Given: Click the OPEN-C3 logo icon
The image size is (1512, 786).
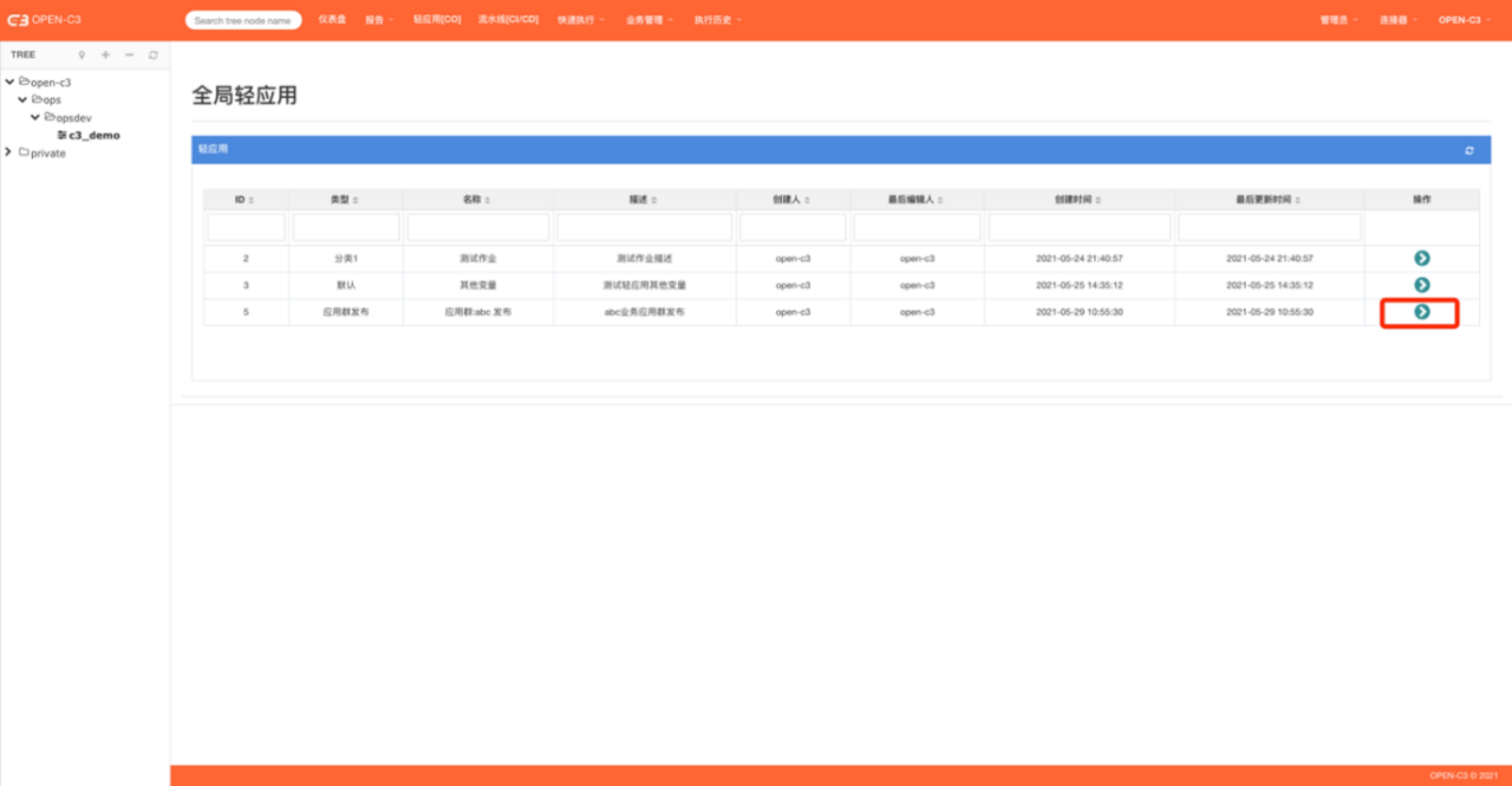Looking at the screenshot, I should [18, 20].
